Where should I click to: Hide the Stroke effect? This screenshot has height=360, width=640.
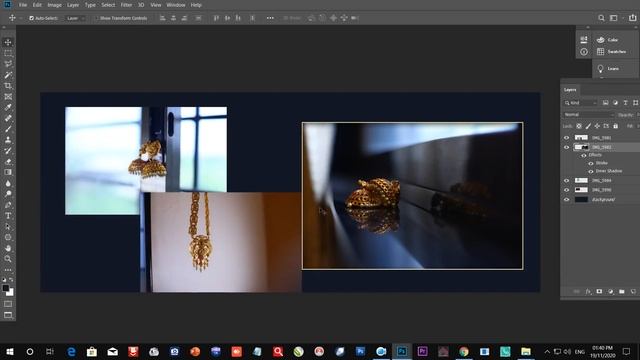point(591,163)
